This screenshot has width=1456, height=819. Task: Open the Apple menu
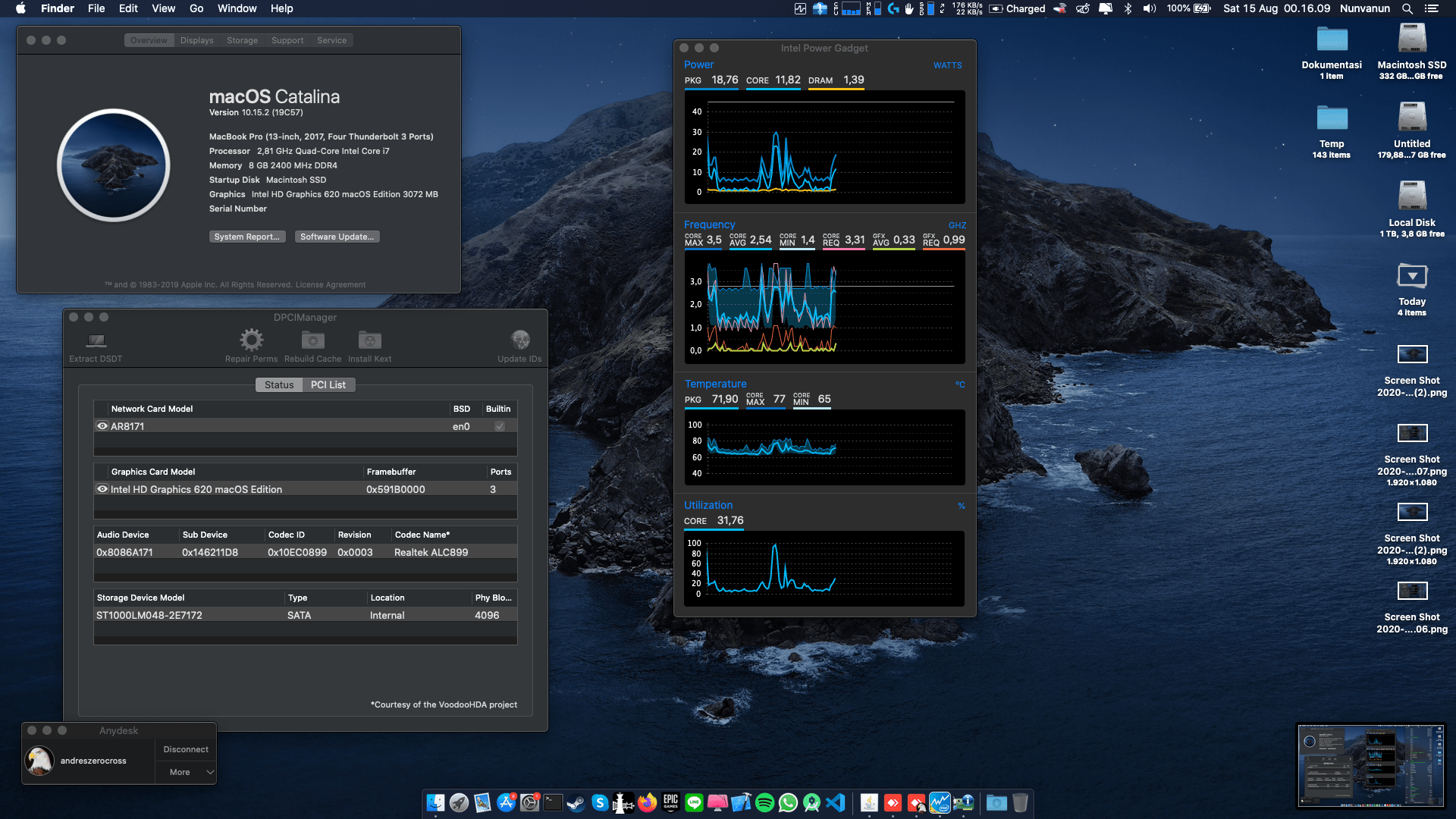tap(20, 8)
